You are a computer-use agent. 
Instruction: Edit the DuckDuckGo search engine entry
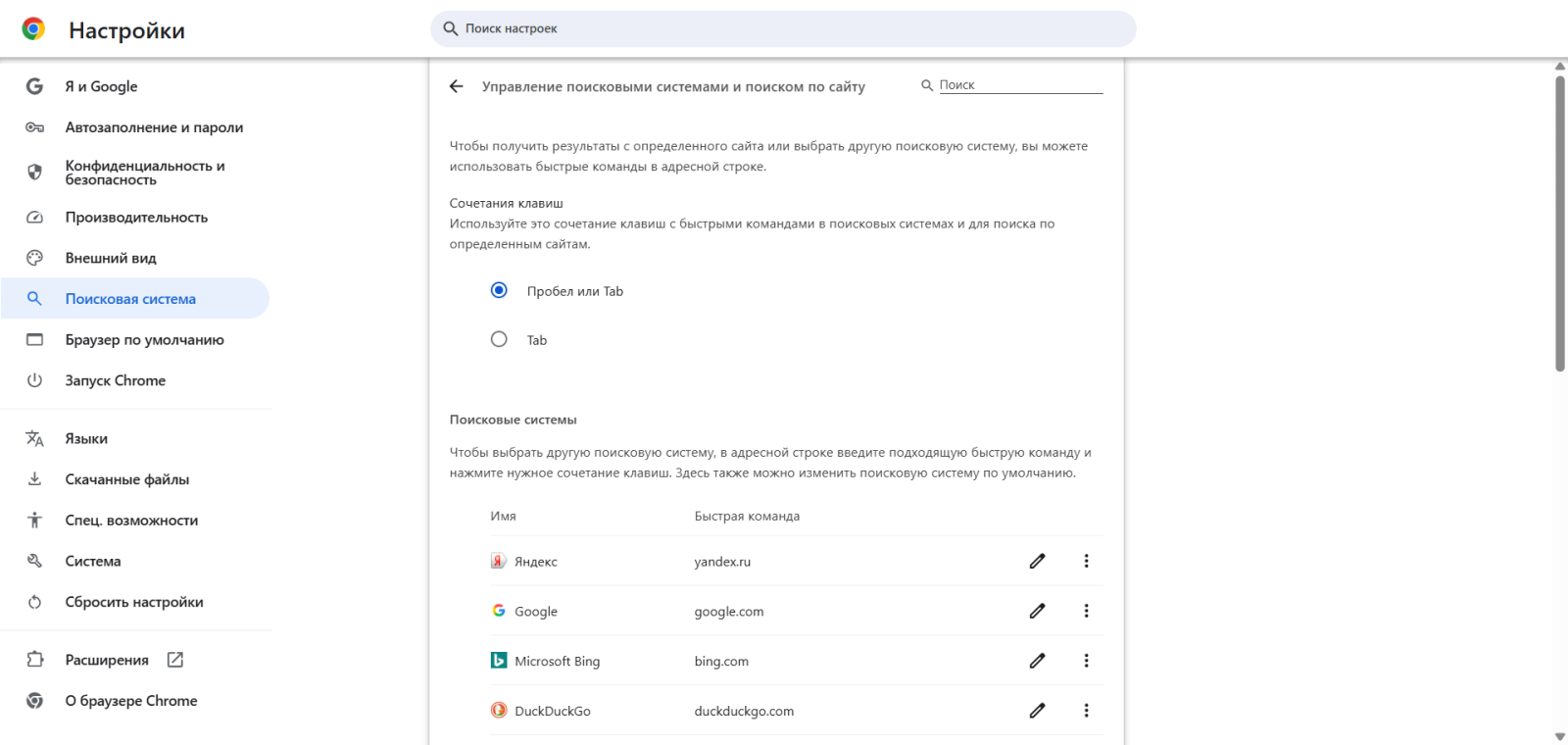point(1037,711)
